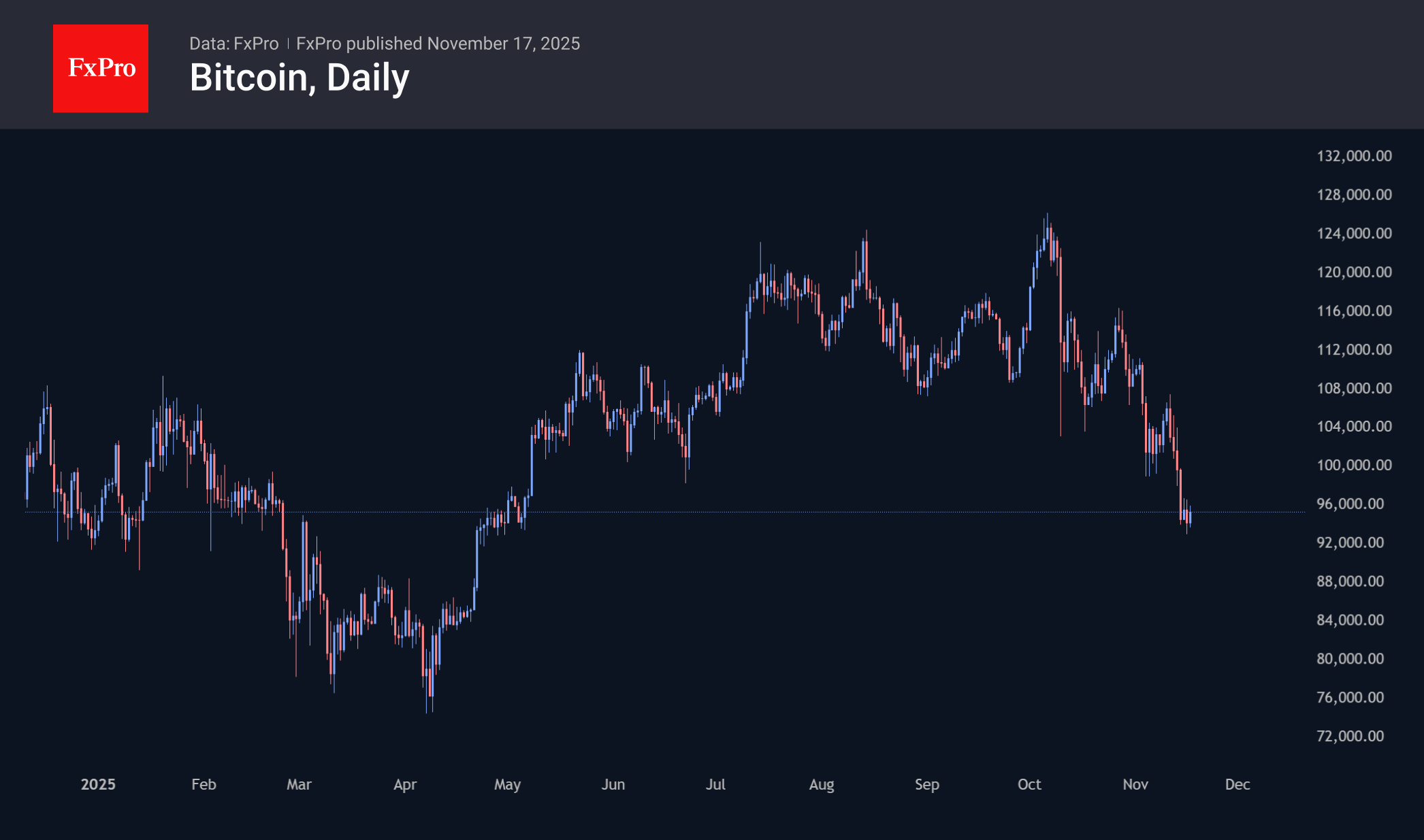
Task: Select the Jun label on time axis
Action: (613, 784)
